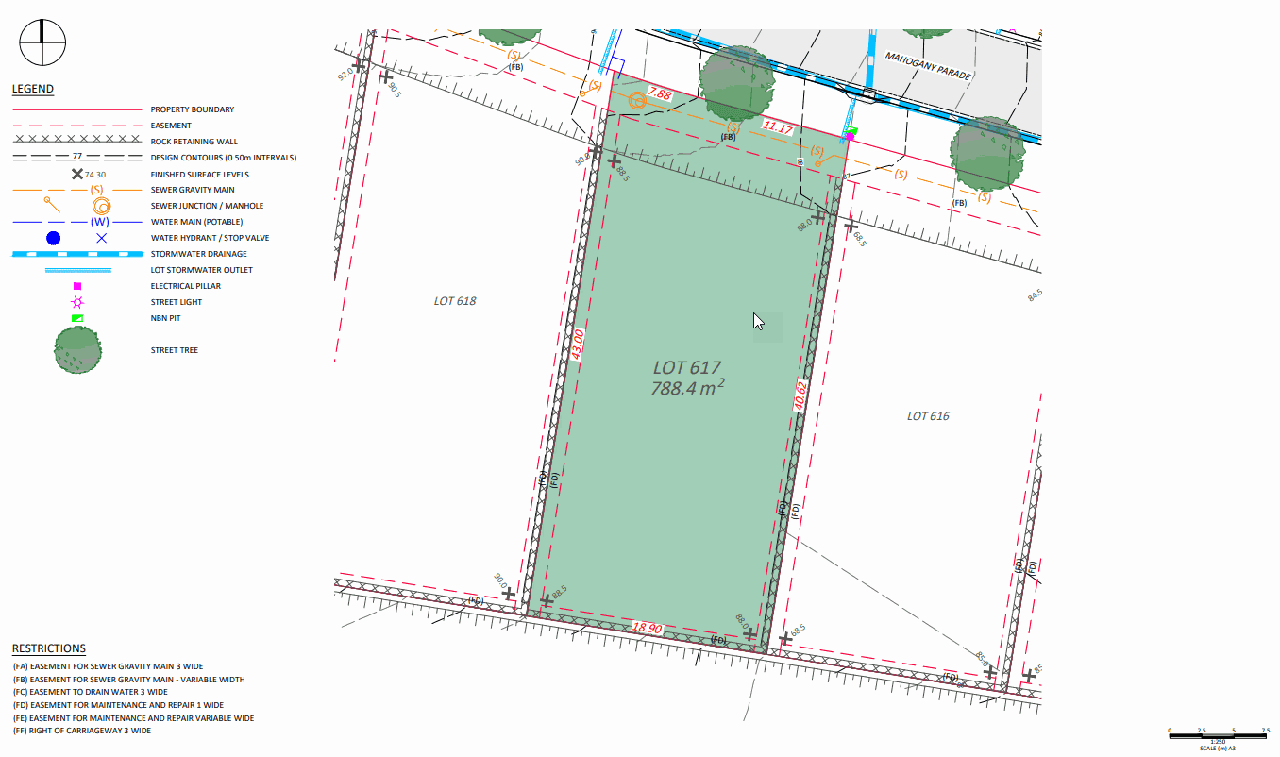
Task: Click the LOT 617 label
Action: (x=687, y=368)
